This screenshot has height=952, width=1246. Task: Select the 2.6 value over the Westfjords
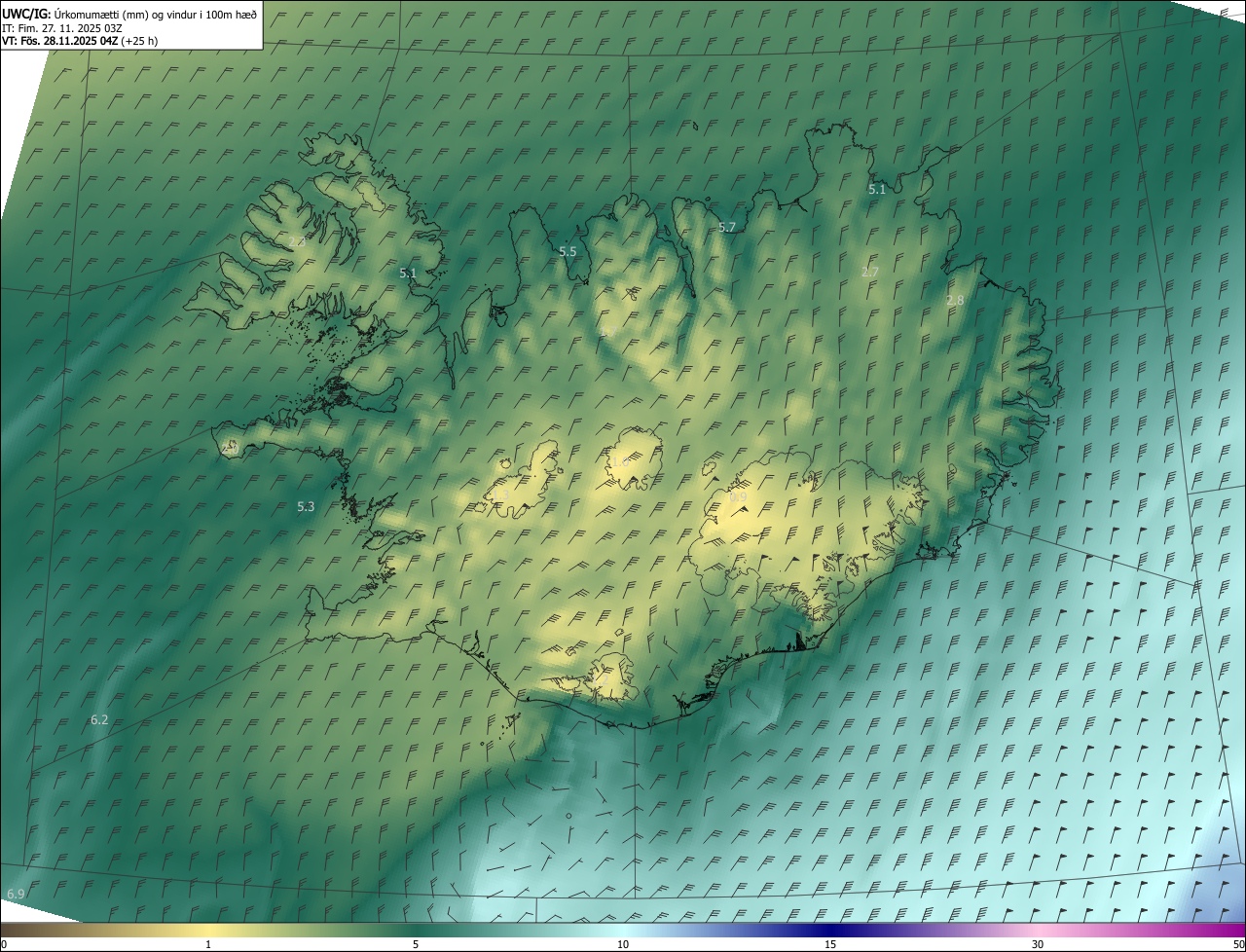[x=297, y=241]
